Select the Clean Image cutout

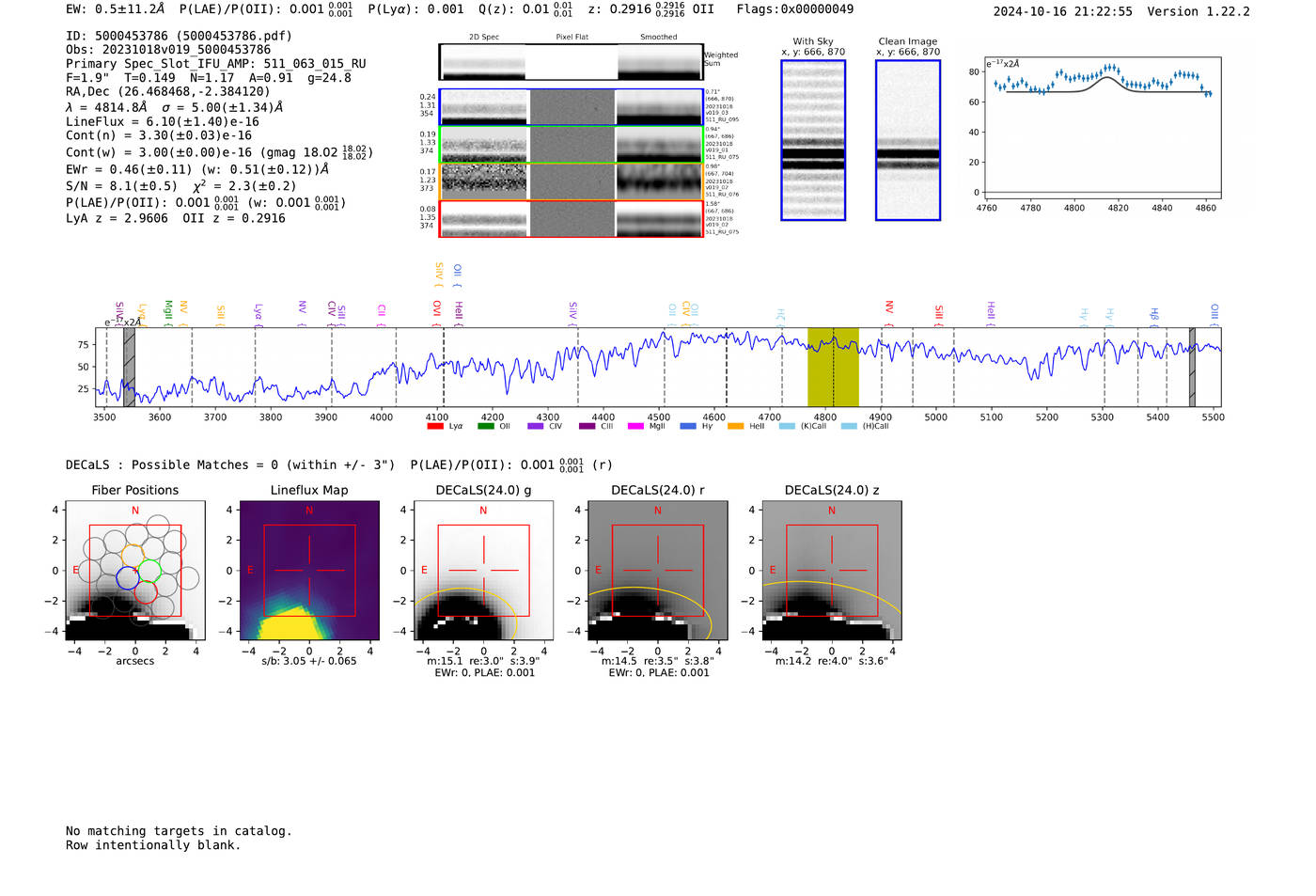(907, 141)
